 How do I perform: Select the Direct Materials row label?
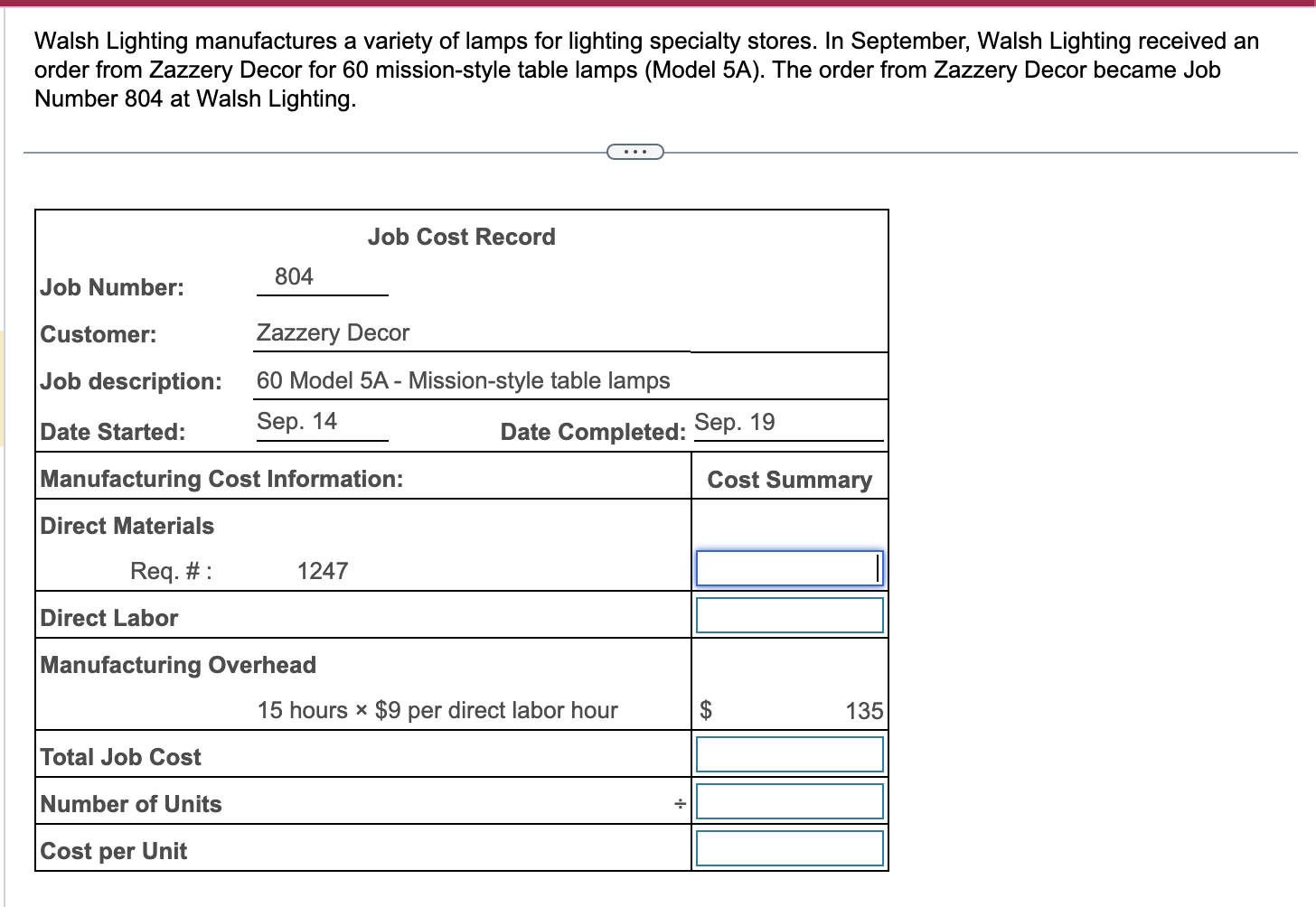[x=127, y=526]
